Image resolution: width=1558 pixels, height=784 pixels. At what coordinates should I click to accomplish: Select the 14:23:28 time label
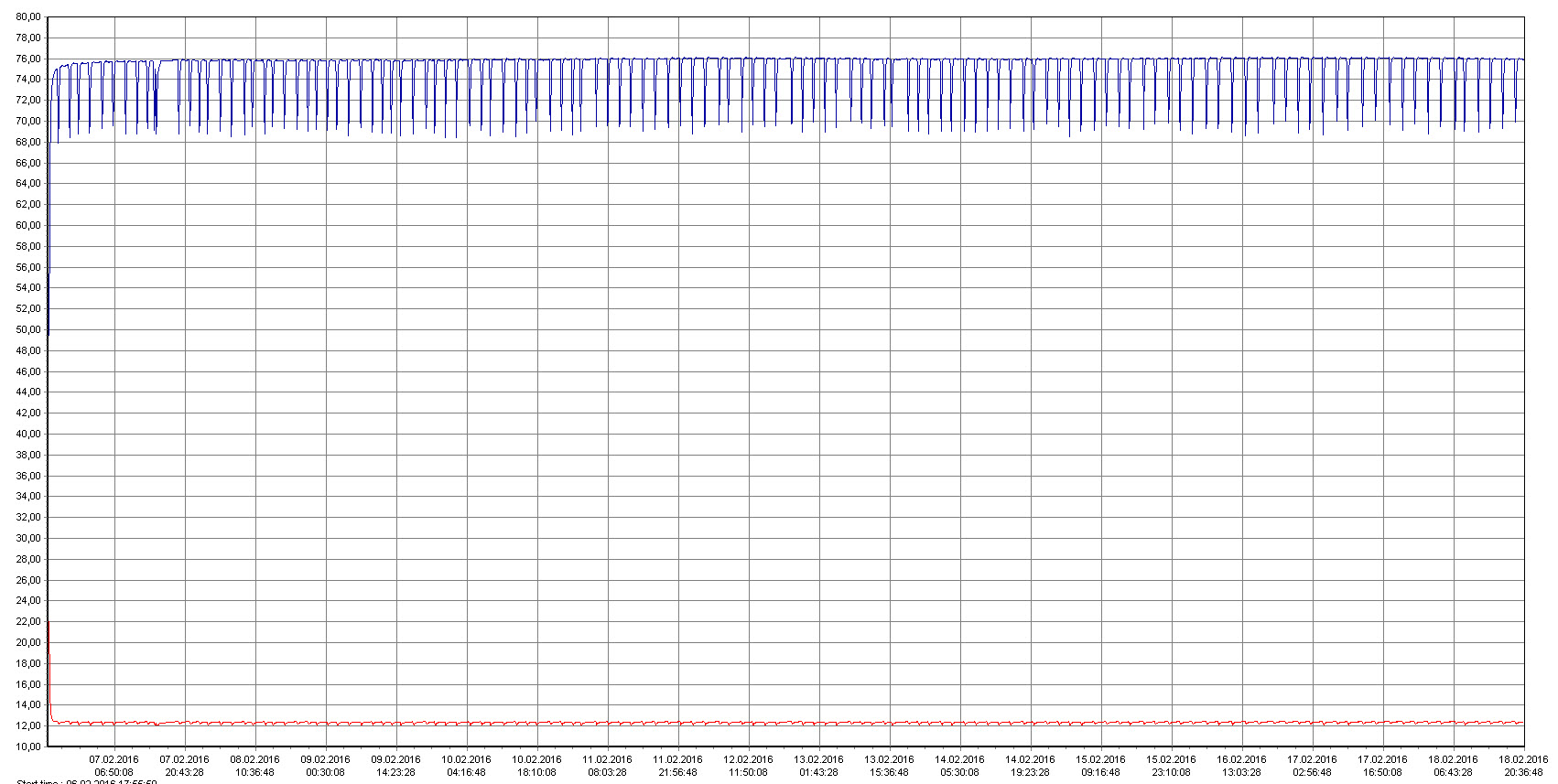[x=395, y=772]
